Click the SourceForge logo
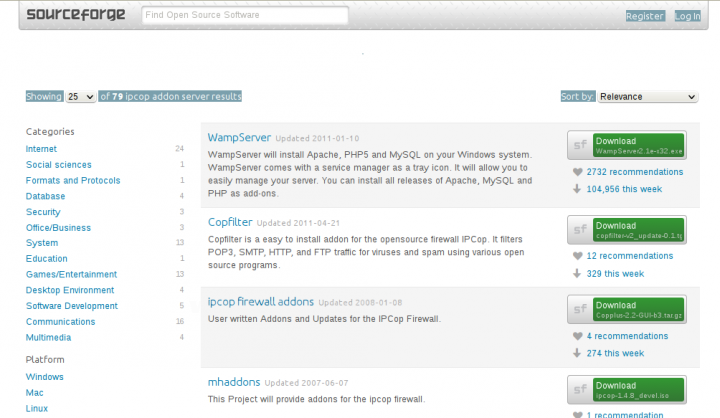 (78, 15)
